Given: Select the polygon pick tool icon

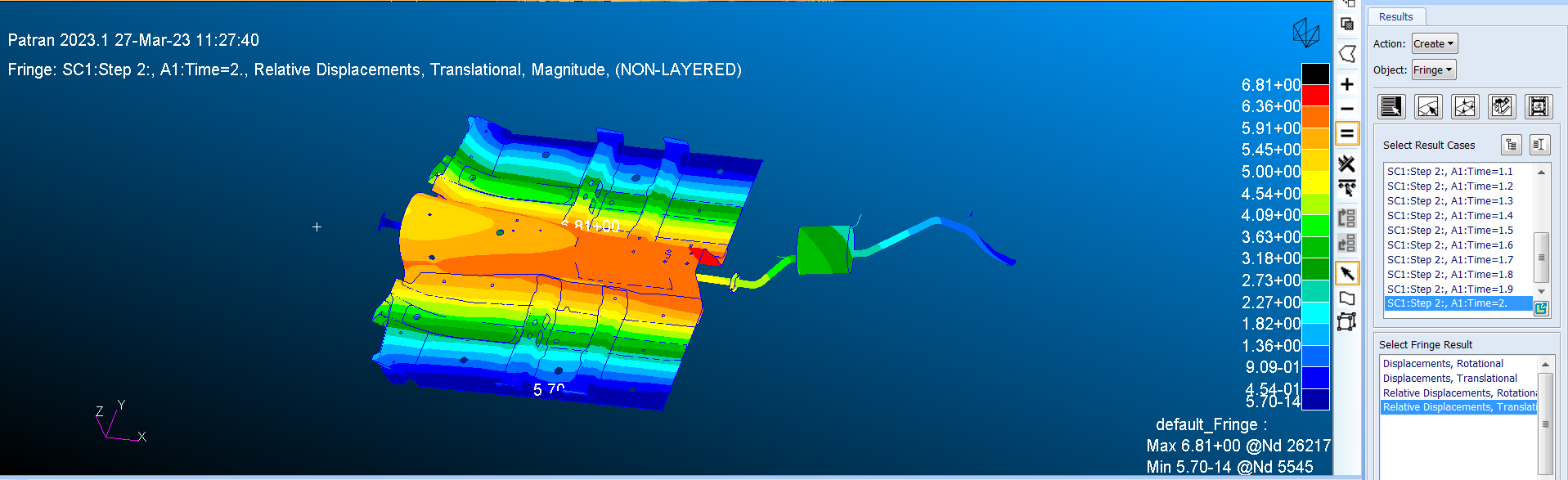Looking at the screenshot, I should (1347, 54).
